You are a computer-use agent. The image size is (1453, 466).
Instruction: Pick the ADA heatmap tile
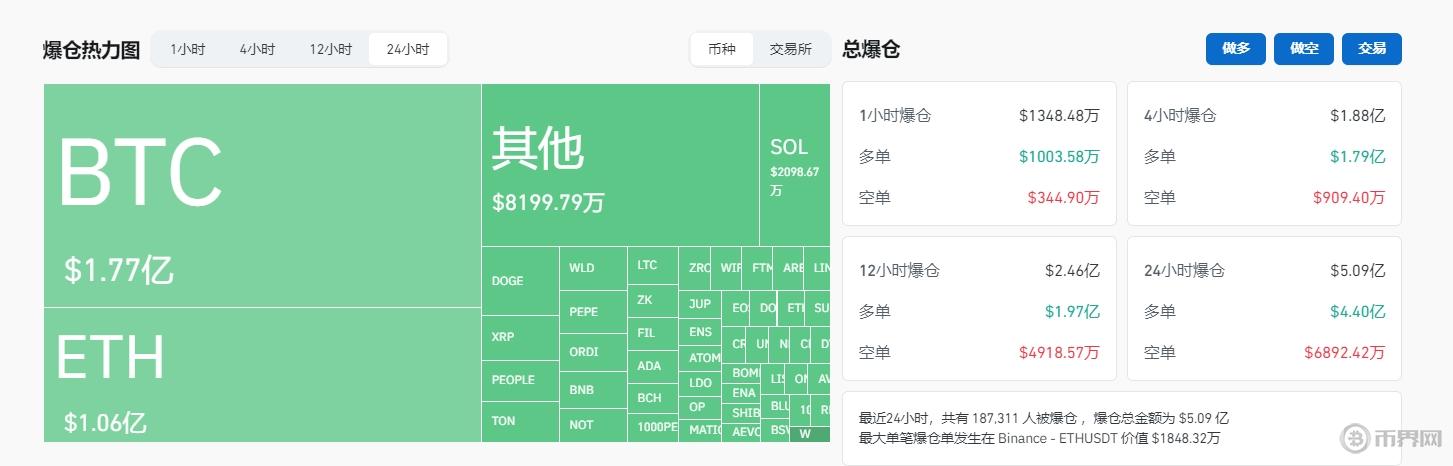point(653,366)
